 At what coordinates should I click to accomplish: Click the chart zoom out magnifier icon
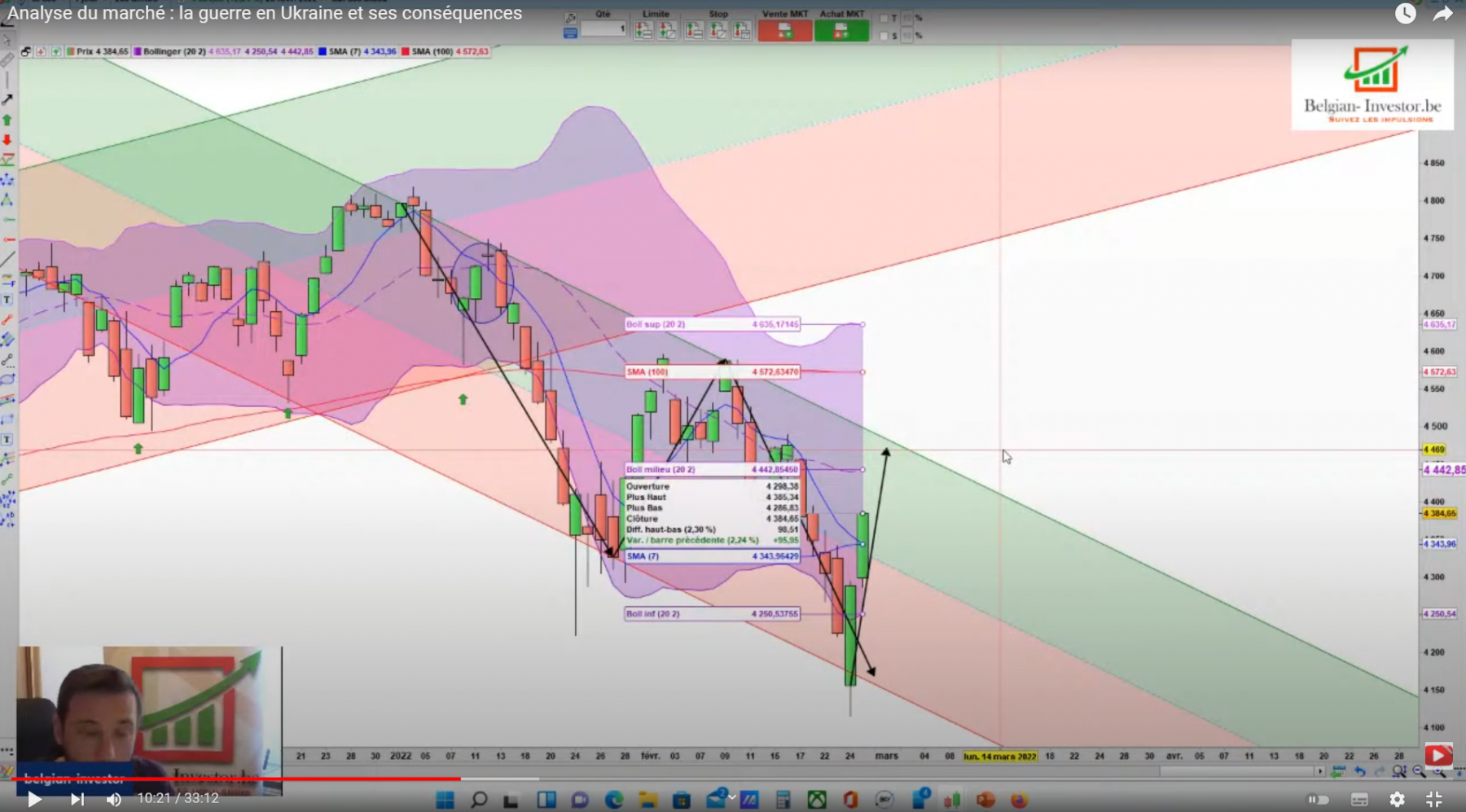pyautogui.click(x=1419, y=771)
